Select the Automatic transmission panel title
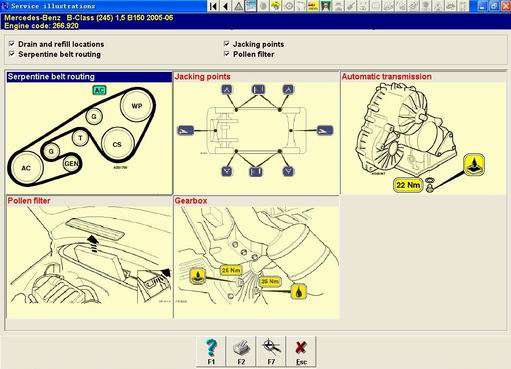 click(x=387, y=77)
